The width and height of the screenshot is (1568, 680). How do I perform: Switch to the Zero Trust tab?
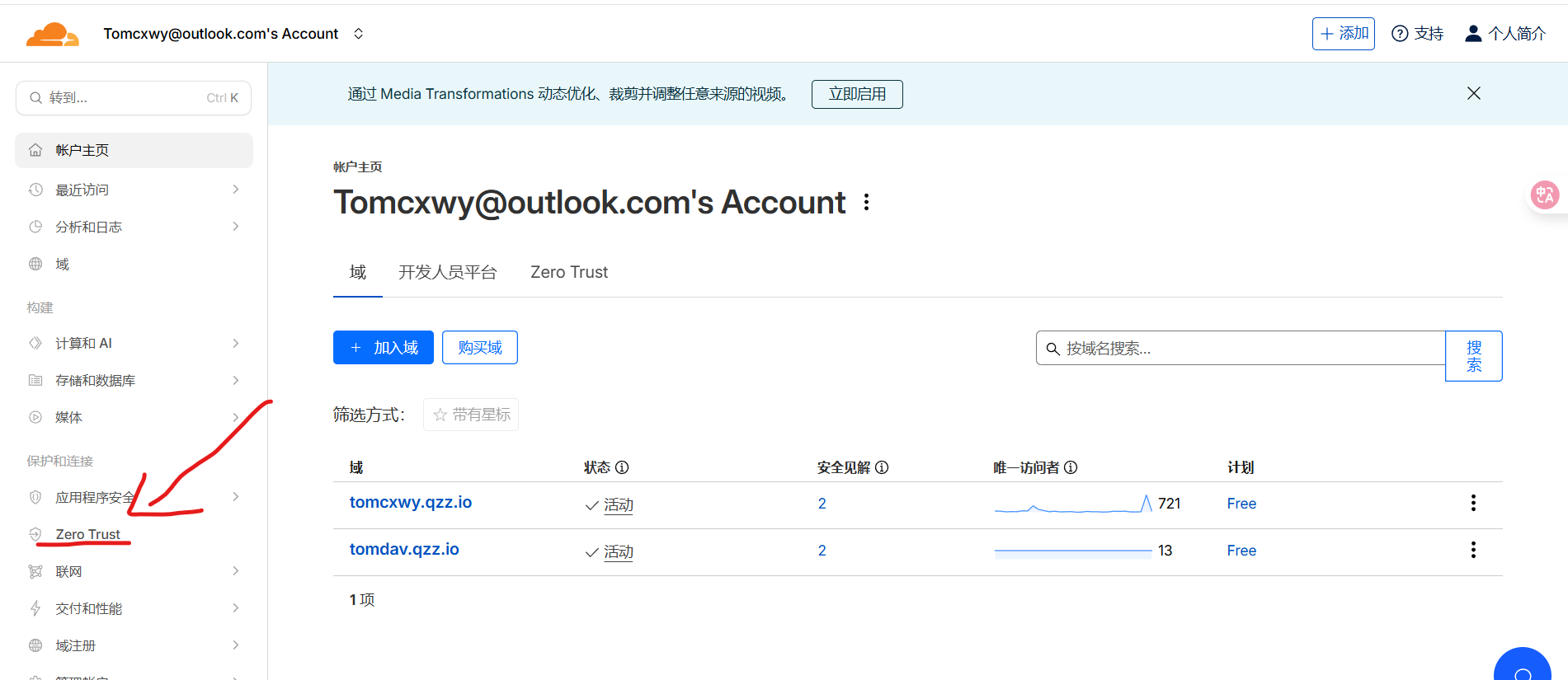click(x=569, y=272)
